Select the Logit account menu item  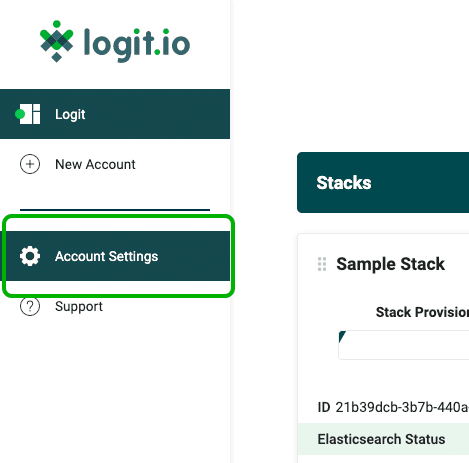coord(115,114)
